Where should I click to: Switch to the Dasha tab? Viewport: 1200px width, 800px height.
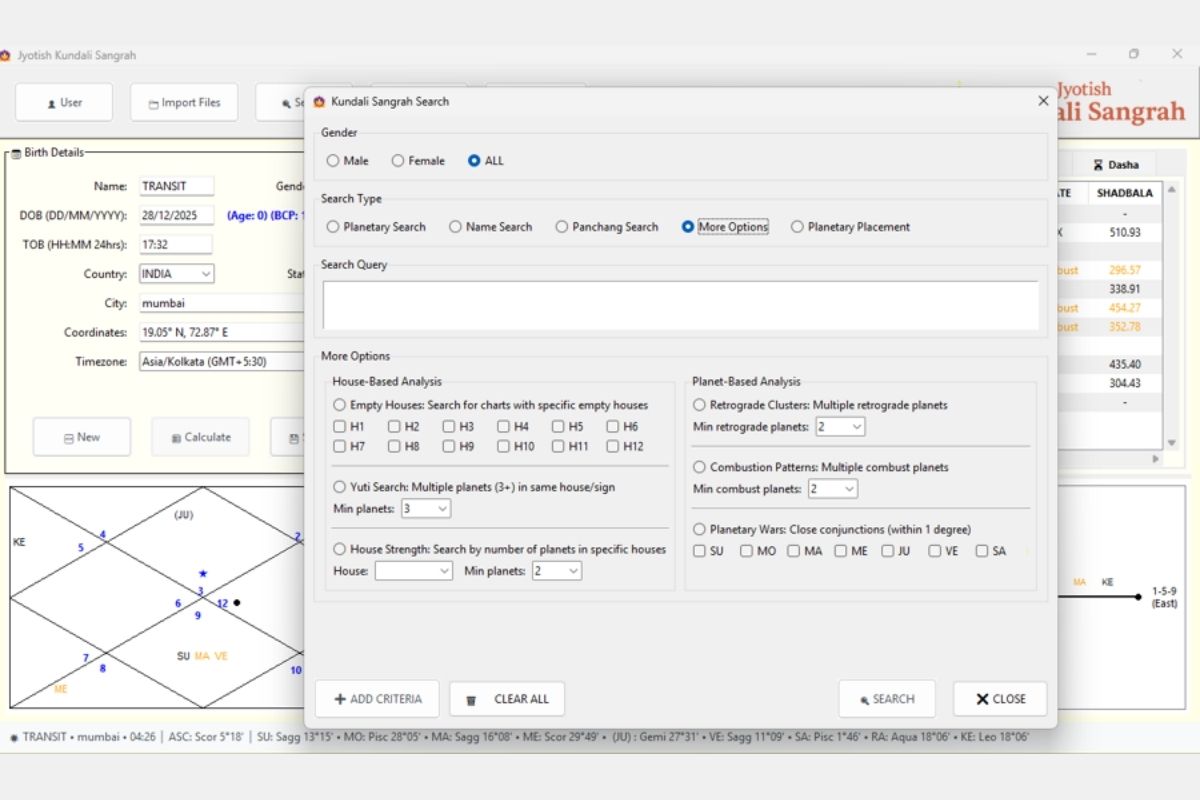(x=1115, y=165)
